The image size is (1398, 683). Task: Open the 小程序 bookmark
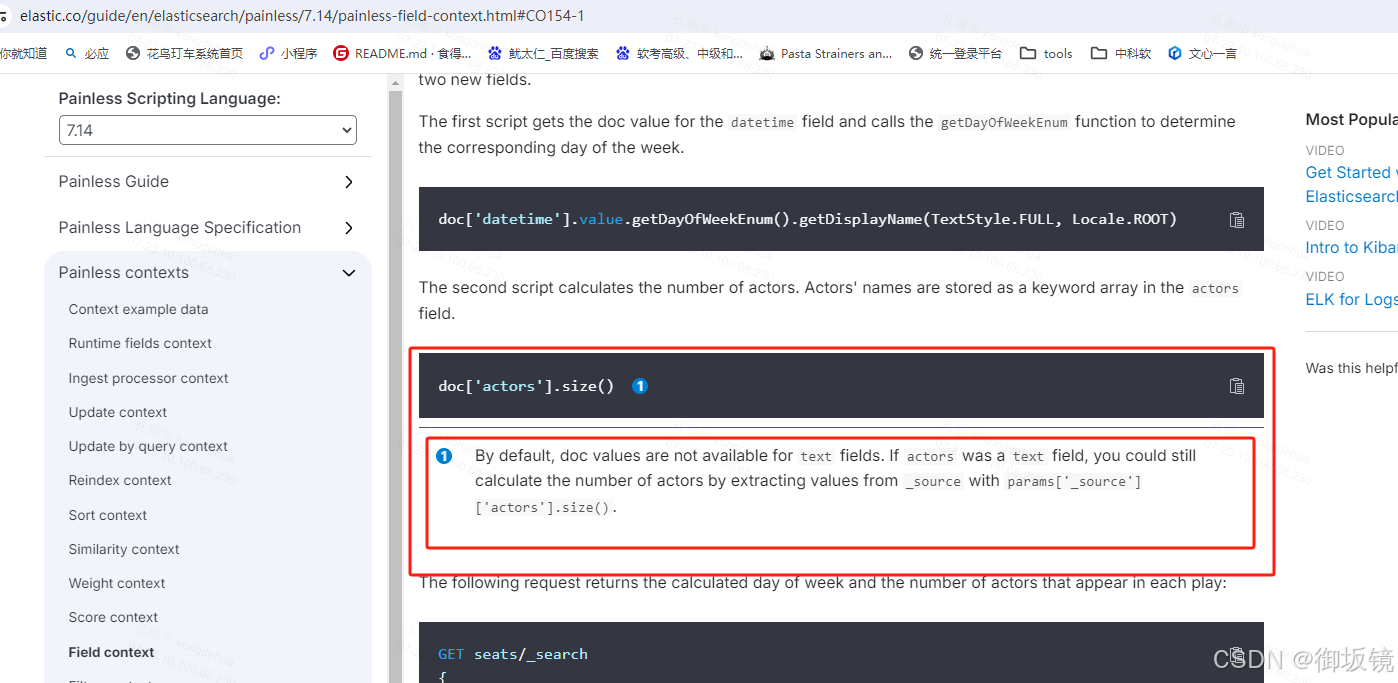coord(288,54)
